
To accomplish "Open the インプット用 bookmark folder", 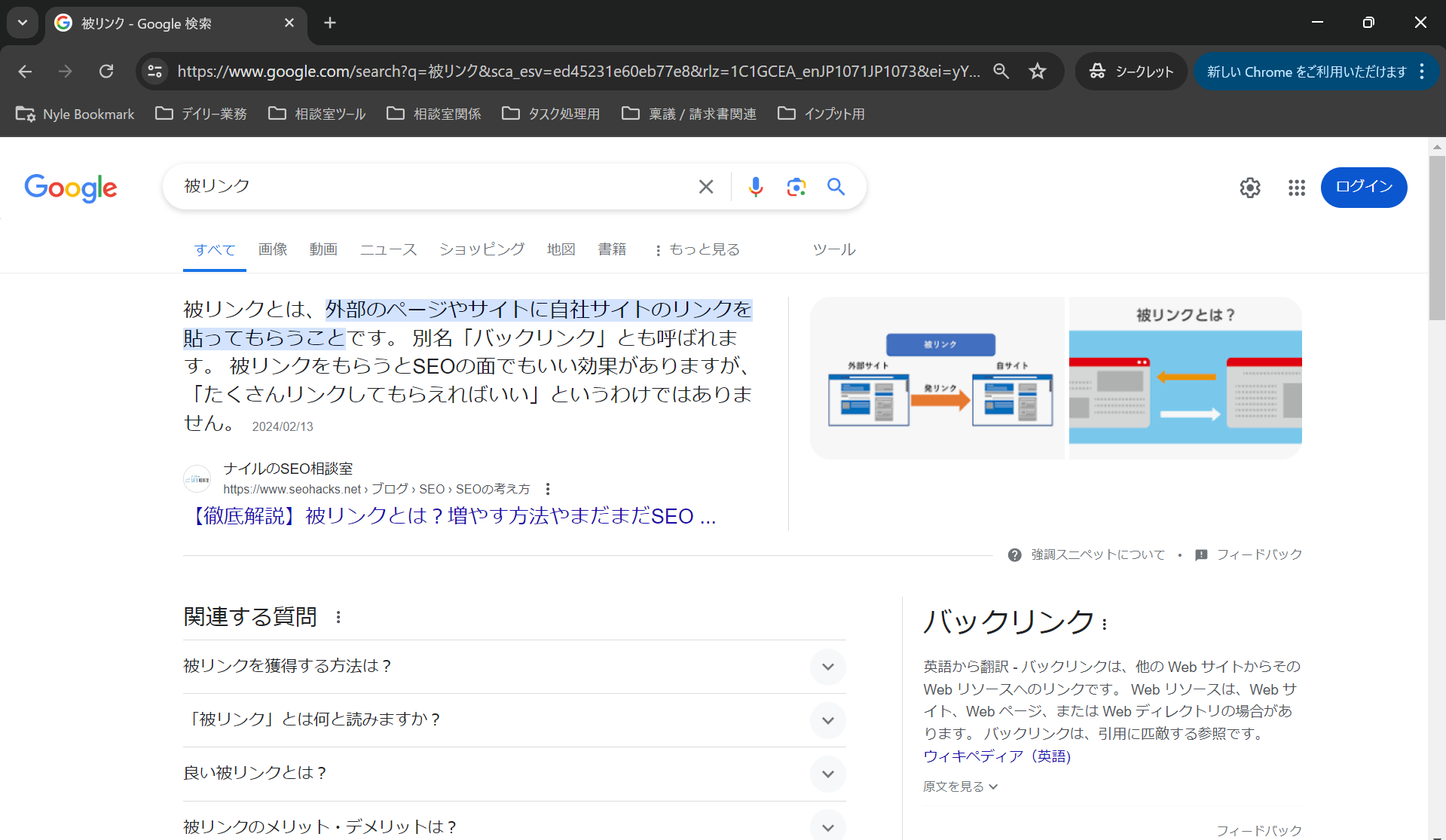I will click(821, 114).
